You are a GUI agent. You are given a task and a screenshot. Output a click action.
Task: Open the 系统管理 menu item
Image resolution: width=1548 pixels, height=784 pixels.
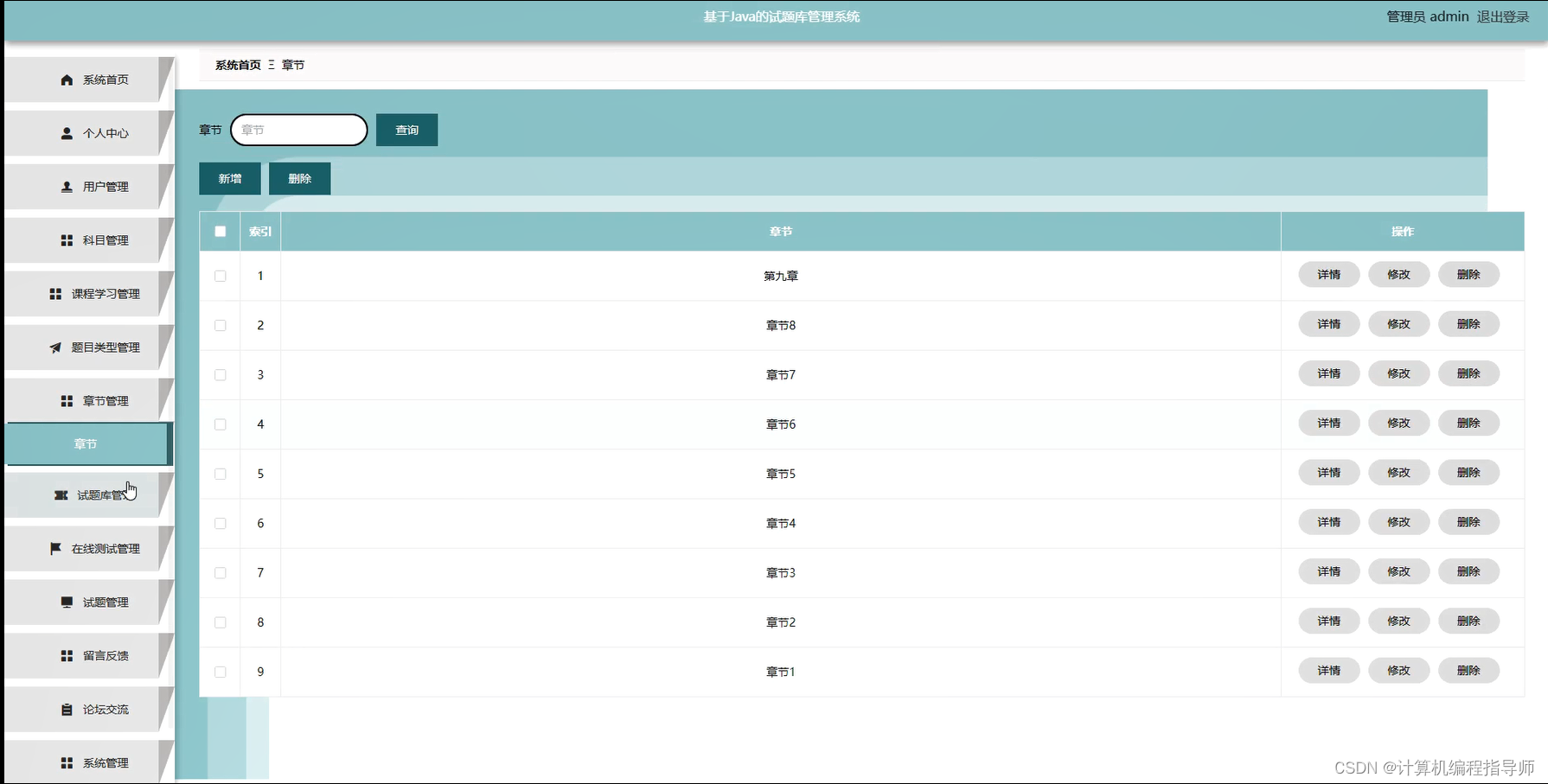(89, 762)
